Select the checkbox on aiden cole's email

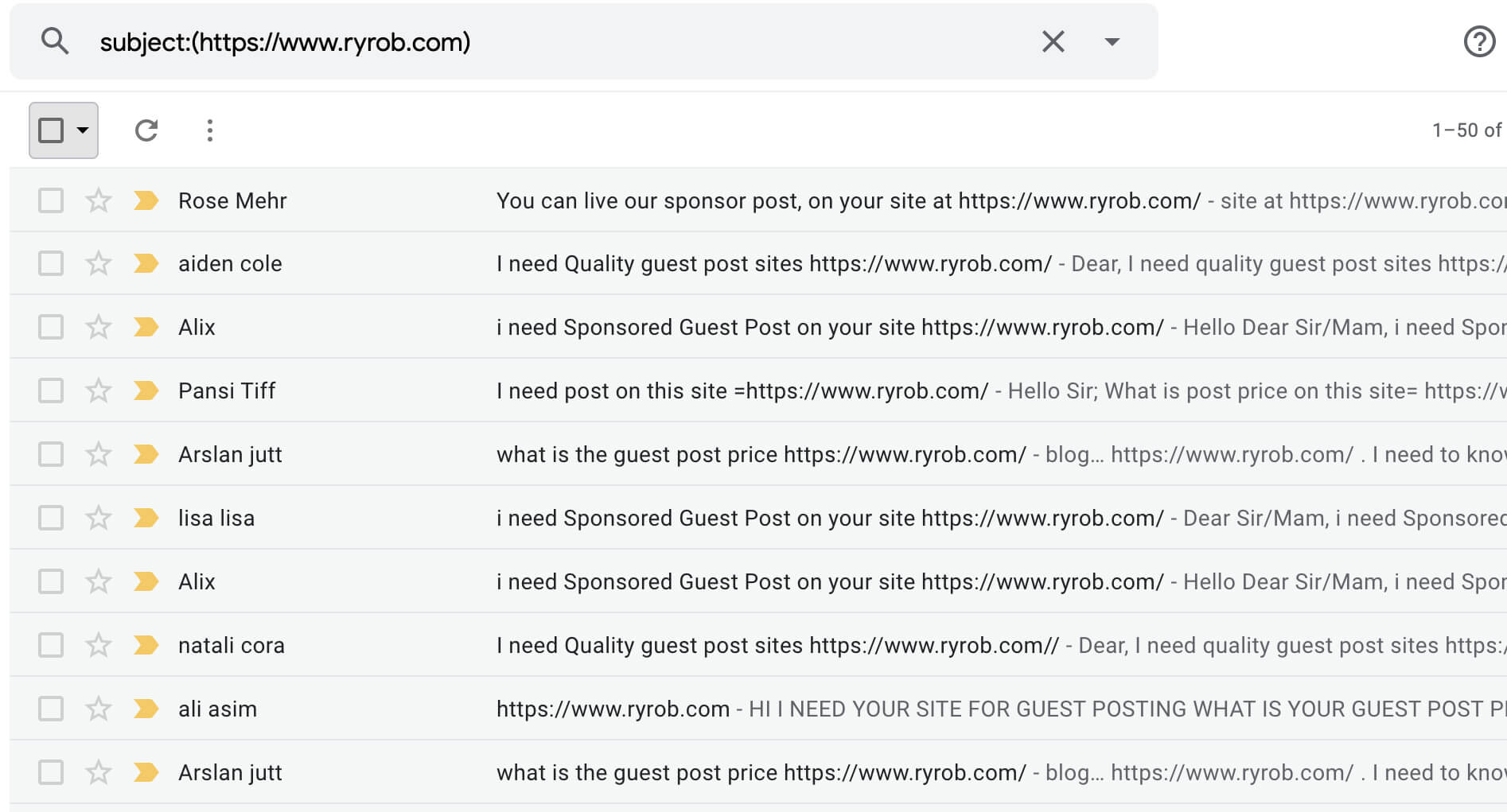(x=50, y=263)
